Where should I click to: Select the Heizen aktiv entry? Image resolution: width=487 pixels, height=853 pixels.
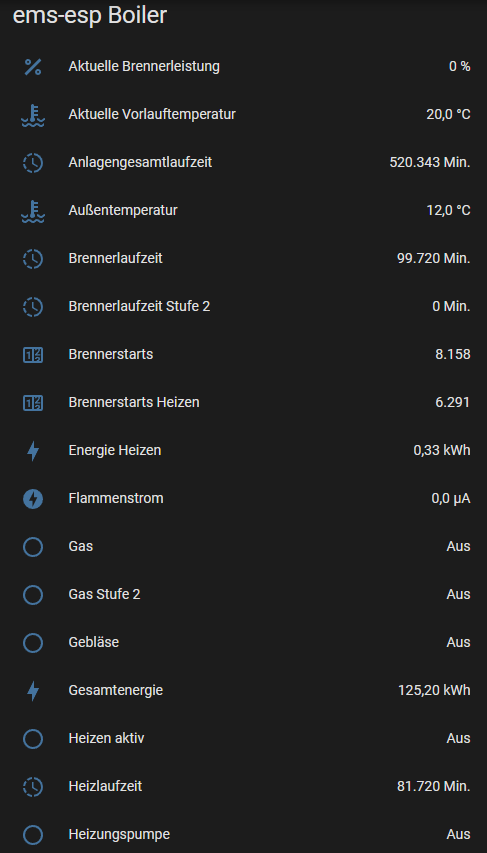pos(243,738)
